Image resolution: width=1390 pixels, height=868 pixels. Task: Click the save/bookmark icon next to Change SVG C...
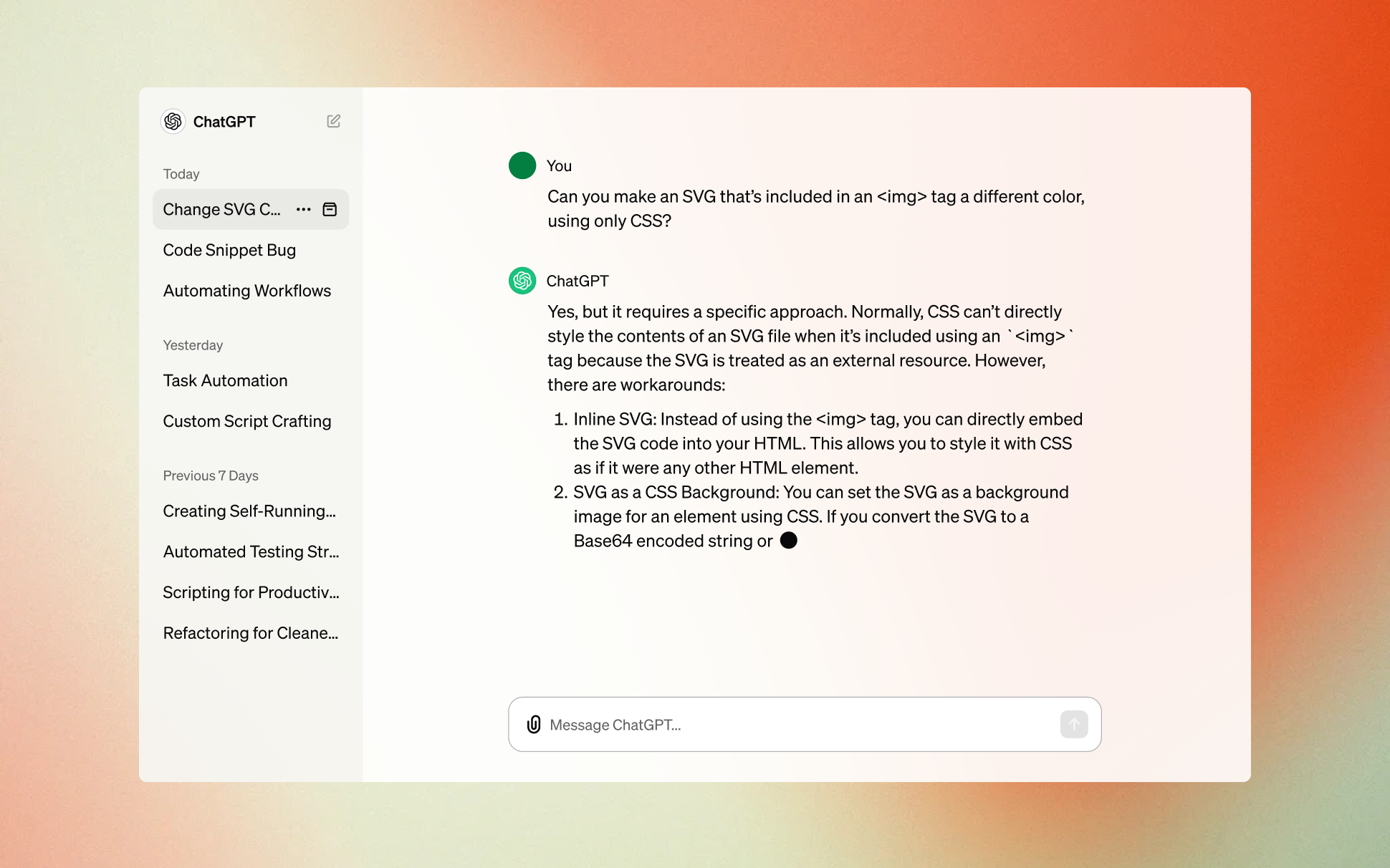click(331, 209)
